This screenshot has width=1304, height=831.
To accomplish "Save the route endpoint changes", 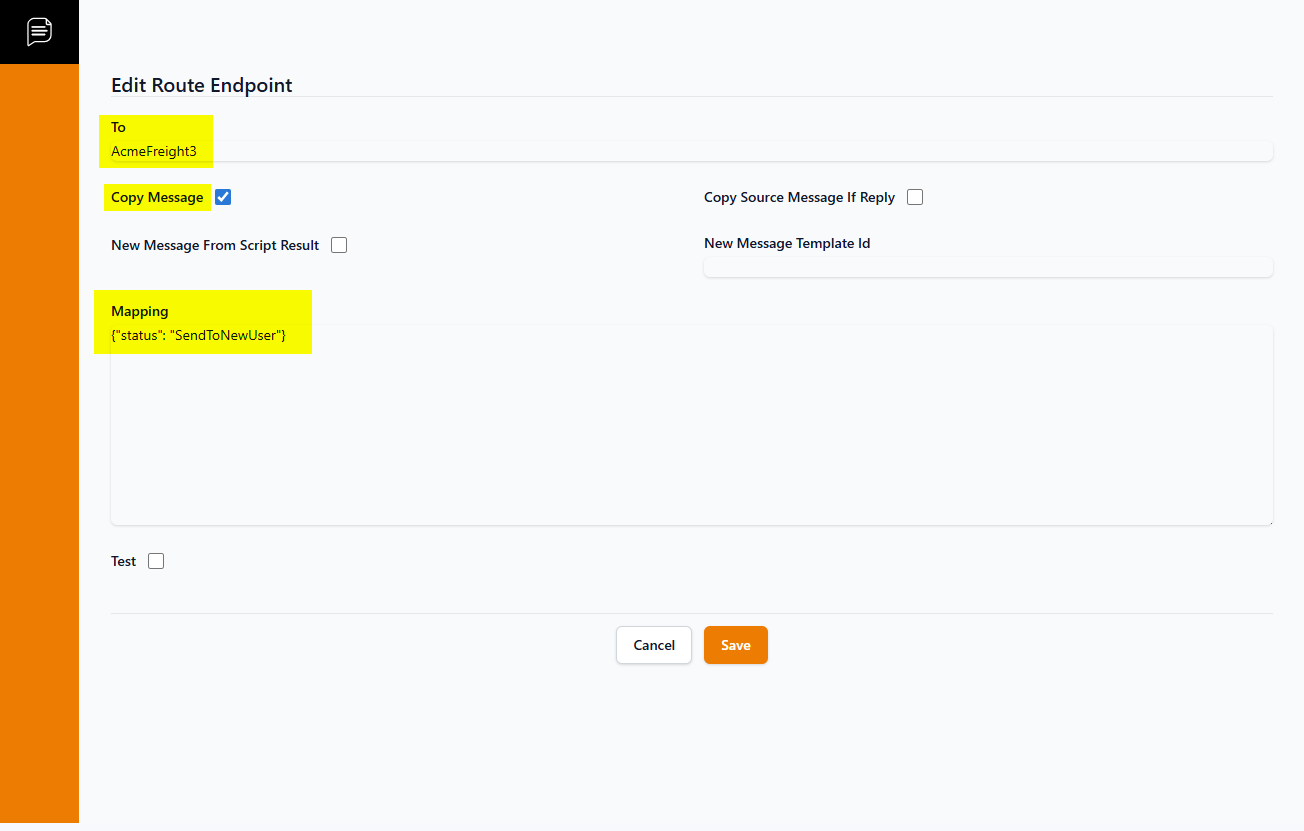I will (735, 645).
